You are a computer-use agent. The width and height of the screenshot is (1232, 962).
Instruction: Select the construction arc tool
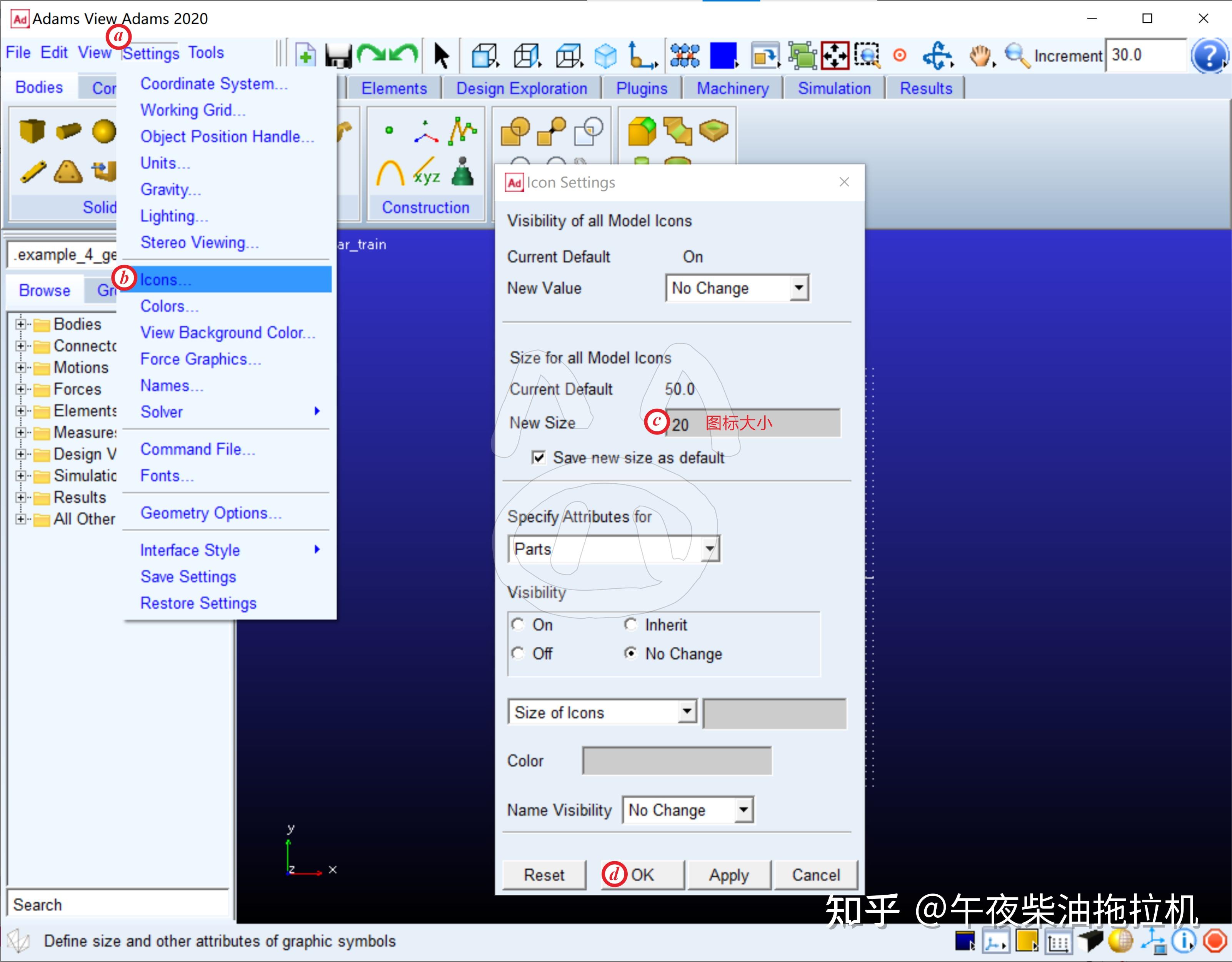tap(390, 173)
